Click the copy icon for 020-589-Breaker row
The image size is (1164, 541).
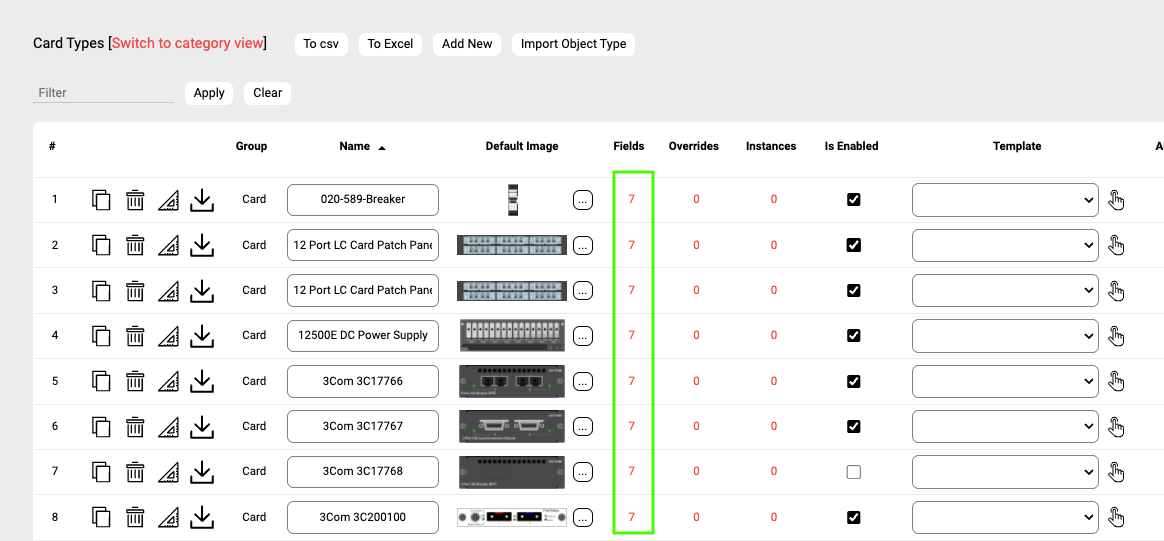click(x=101, y=200)
